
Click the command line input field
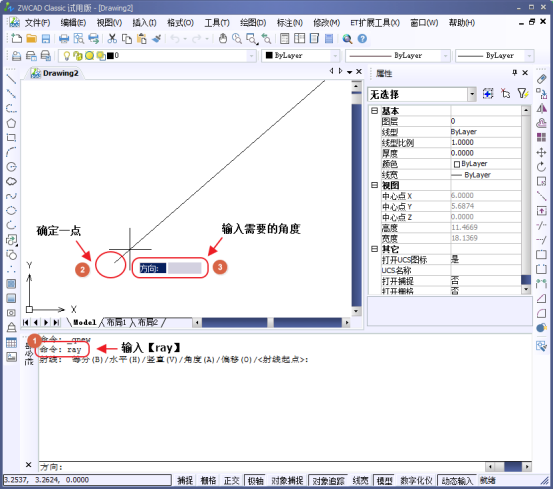(x=261, y=467)
